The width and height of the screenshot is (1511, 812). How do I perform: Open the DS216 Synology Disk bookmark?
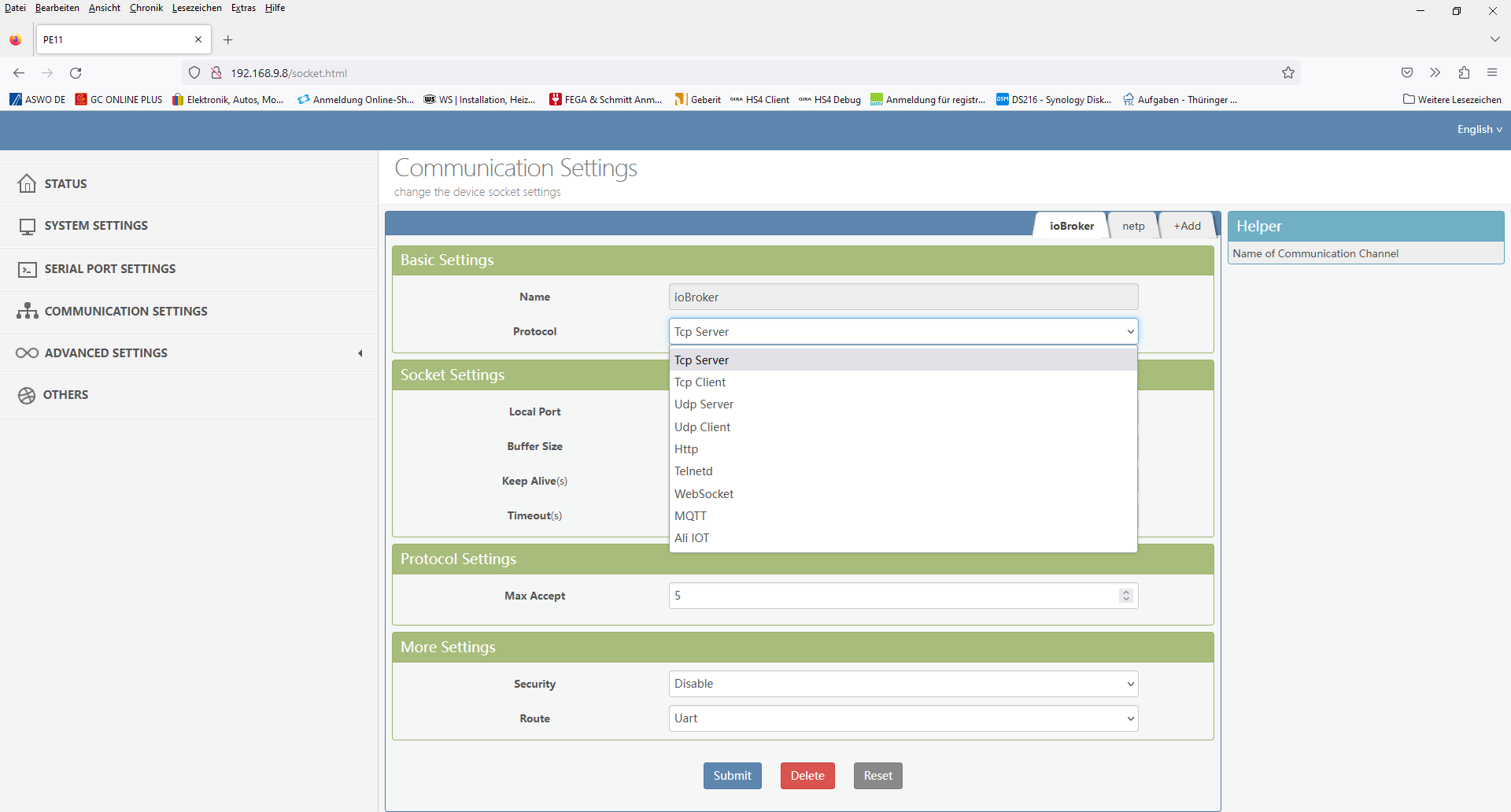pyautogui.click(x=1054, y=100)
